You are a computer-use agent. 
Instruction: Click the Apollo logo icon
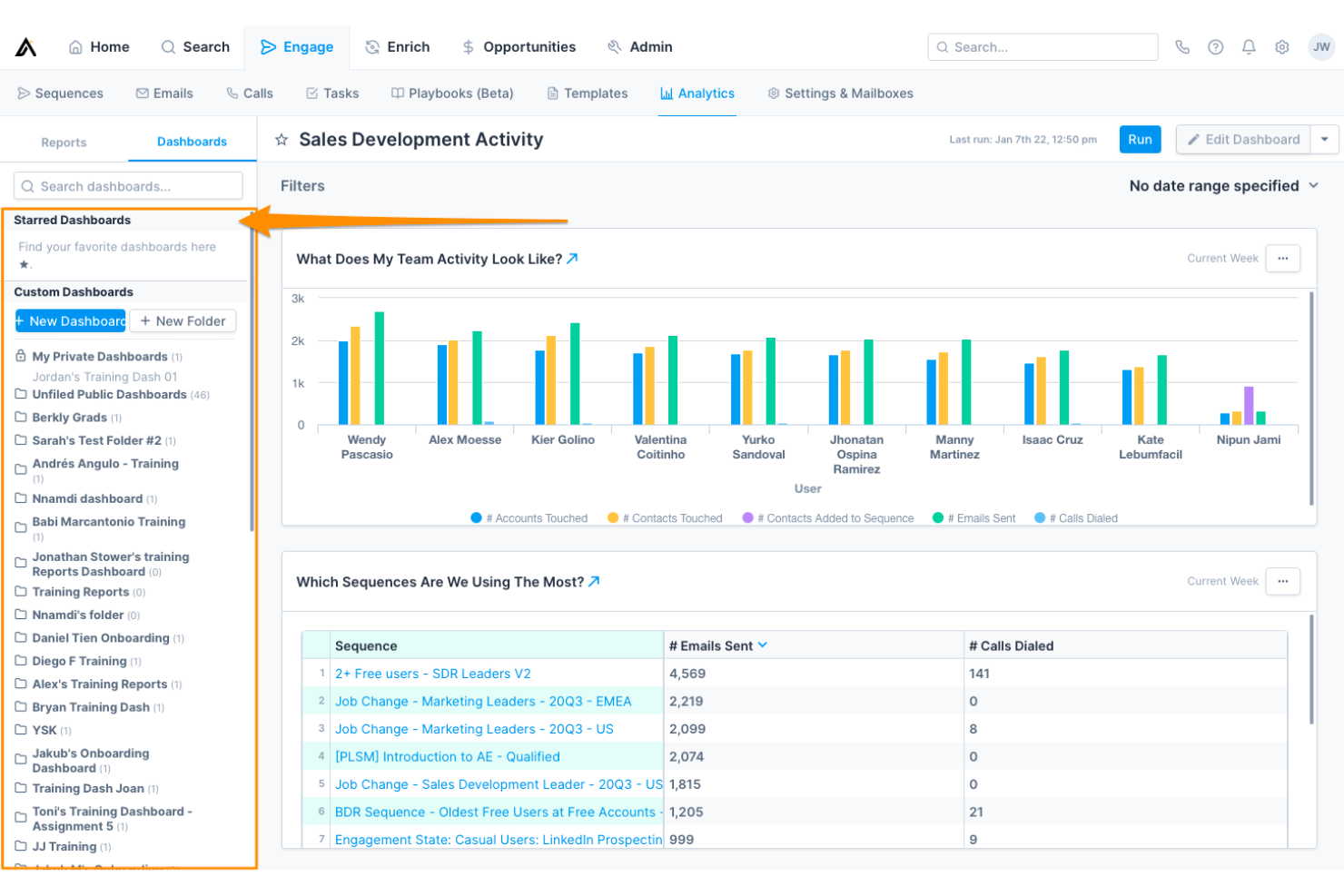pos(25,47)
